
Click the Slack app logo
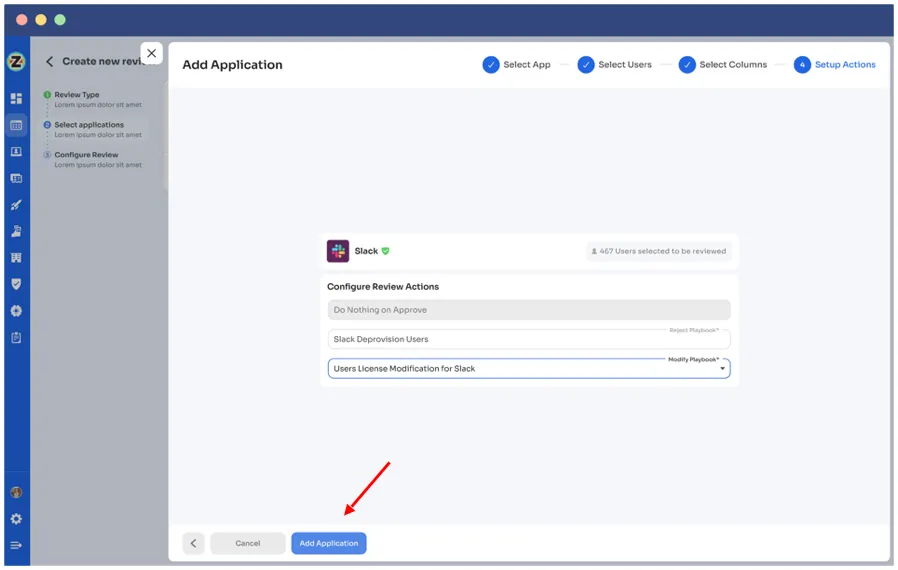point(338,251)
